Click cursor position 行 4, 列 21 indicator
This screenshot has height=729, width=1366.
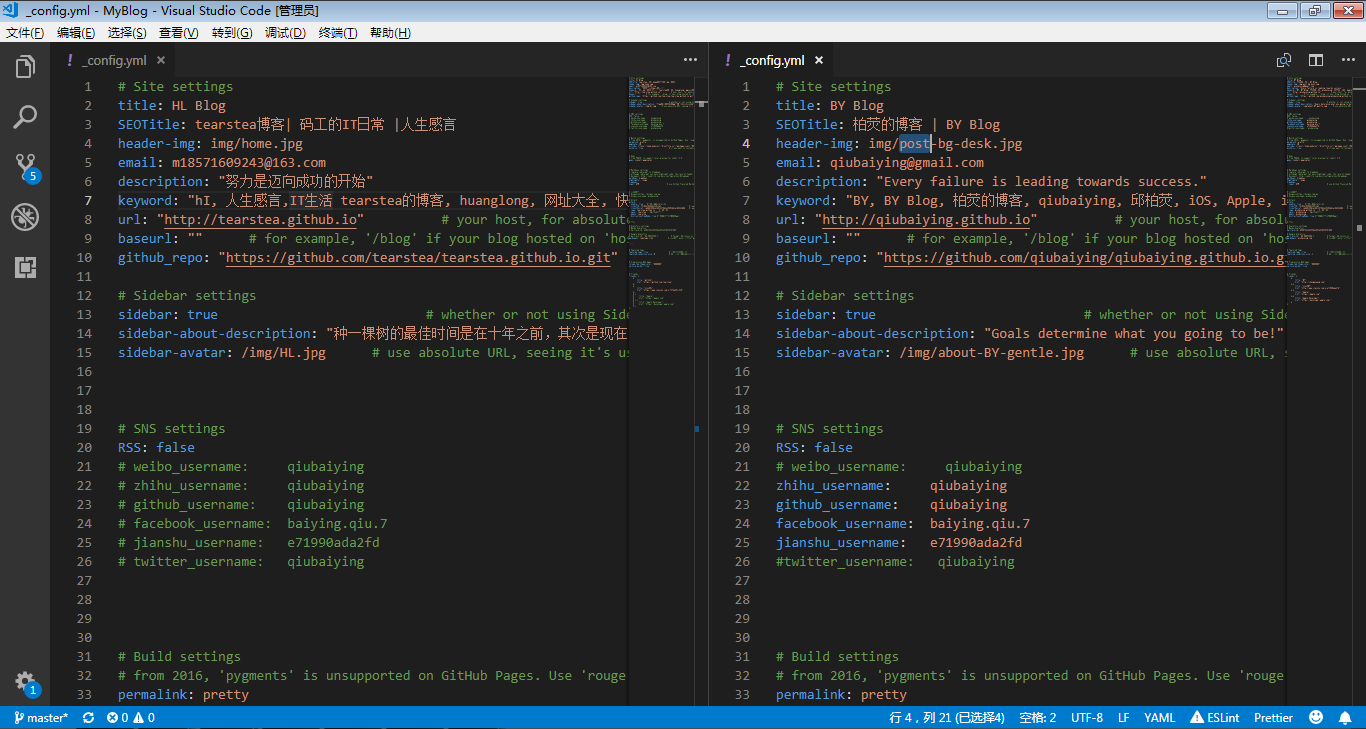tap(946, 718)
